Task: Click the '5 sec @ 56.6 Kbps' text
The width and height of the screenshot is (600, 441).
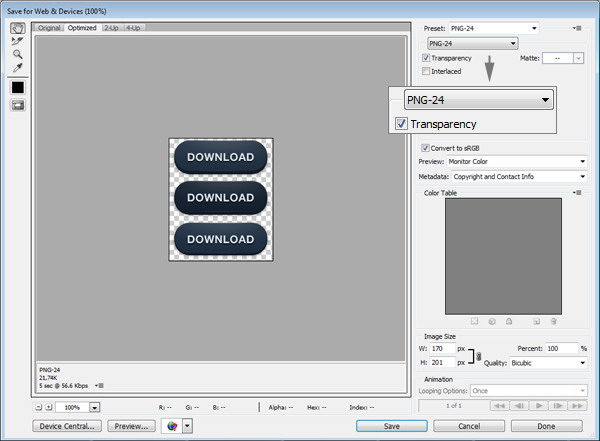Action: (64, 385)
